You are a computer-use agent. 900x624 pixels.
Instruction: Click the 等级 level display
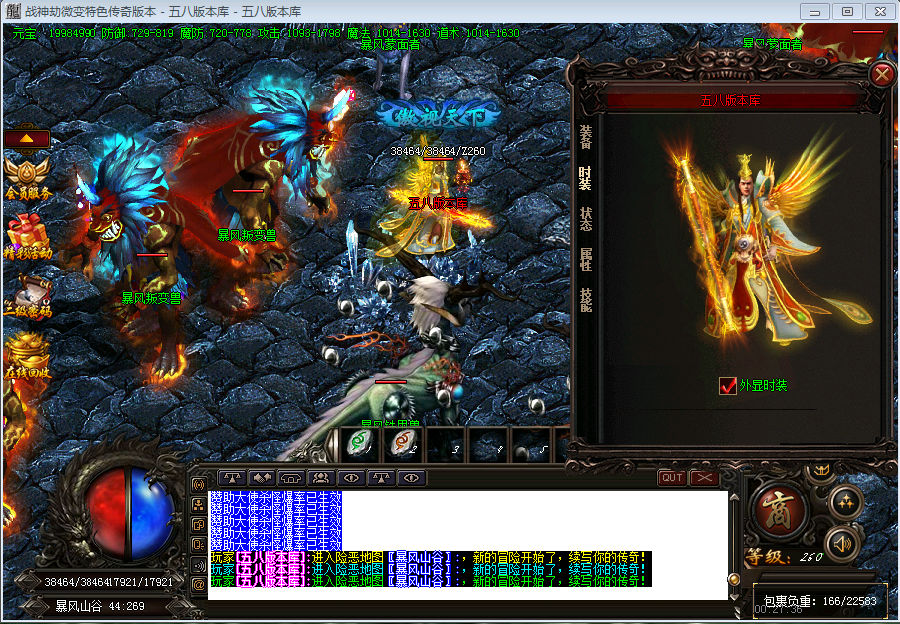click(x=784, y=556)
